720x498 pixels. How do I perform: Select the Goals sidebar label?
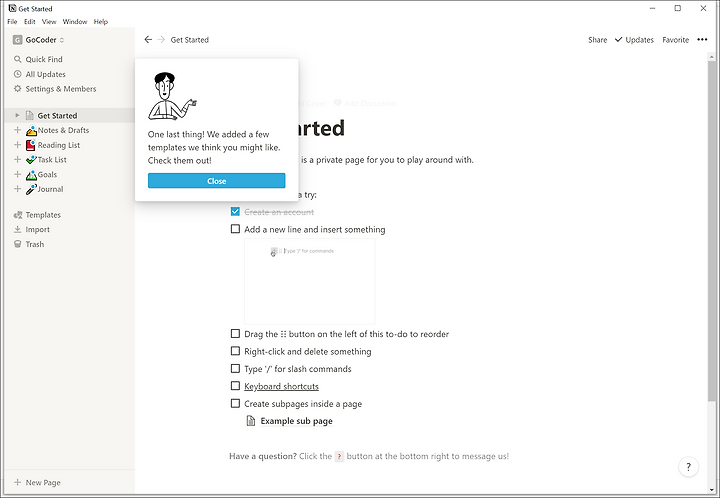[47, 174]
